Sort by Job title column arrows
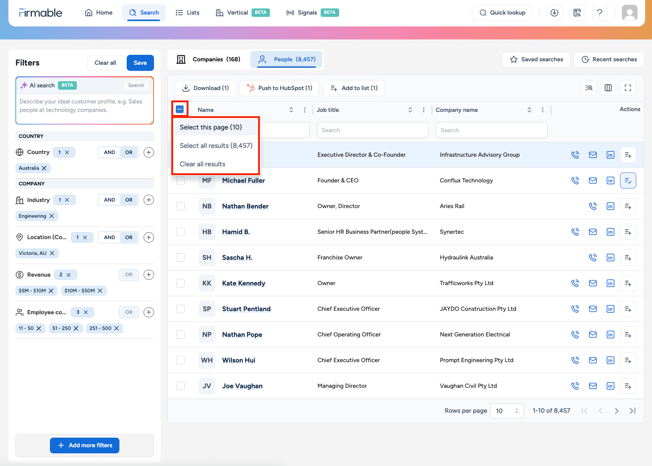This screenshot has width=652, height=466. coord(410,110)
